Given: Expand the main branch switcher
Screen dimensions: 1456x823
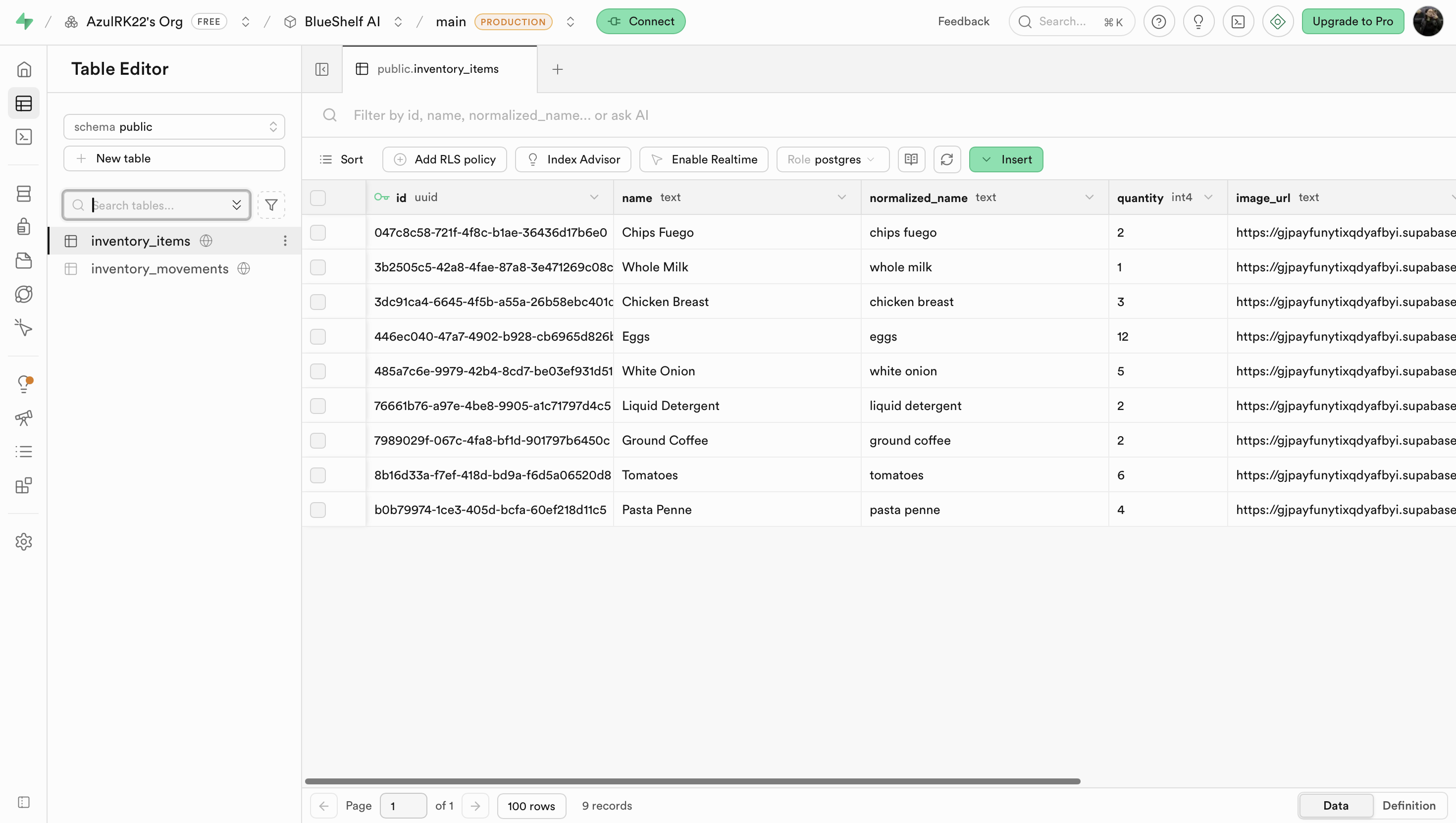Looking at the screenshot, I should (x=571, y=21).
